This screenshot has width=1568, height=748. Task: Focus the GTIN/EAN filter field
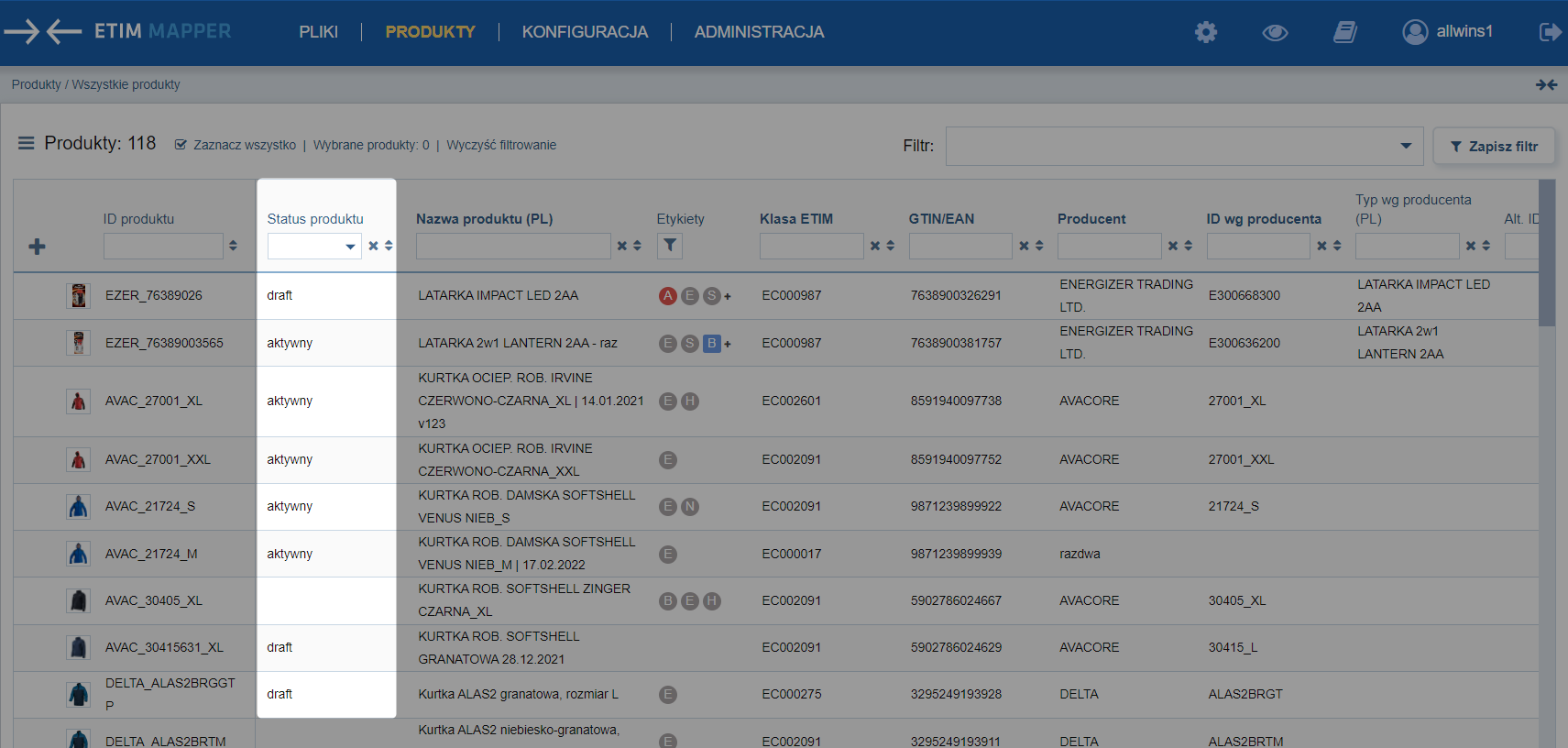pyautogui.click(x=960, y=246)
